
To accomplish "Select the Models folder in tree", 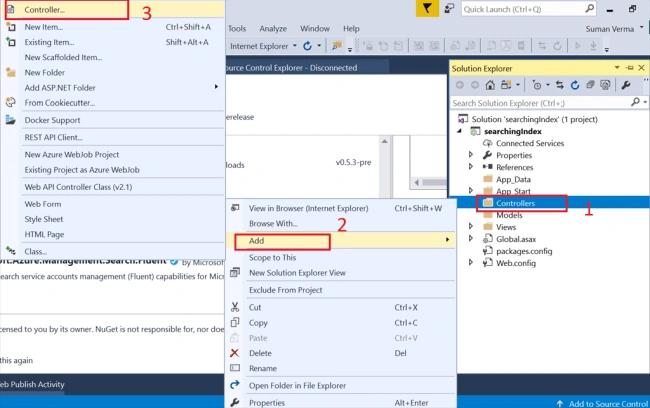I will point(509,215).
